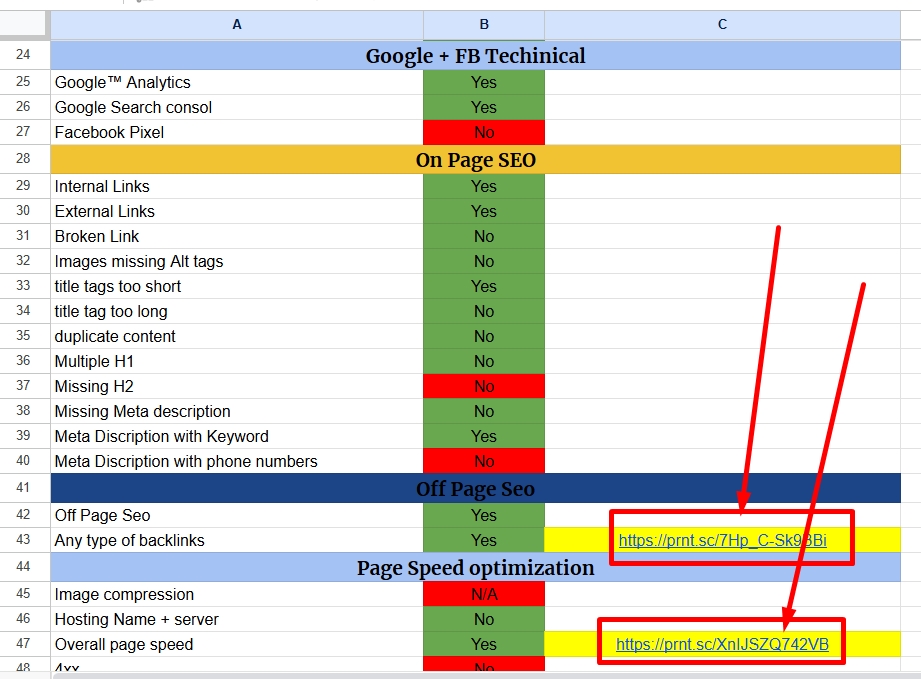Select the On Page SEO section header

(x=475, y=160)
